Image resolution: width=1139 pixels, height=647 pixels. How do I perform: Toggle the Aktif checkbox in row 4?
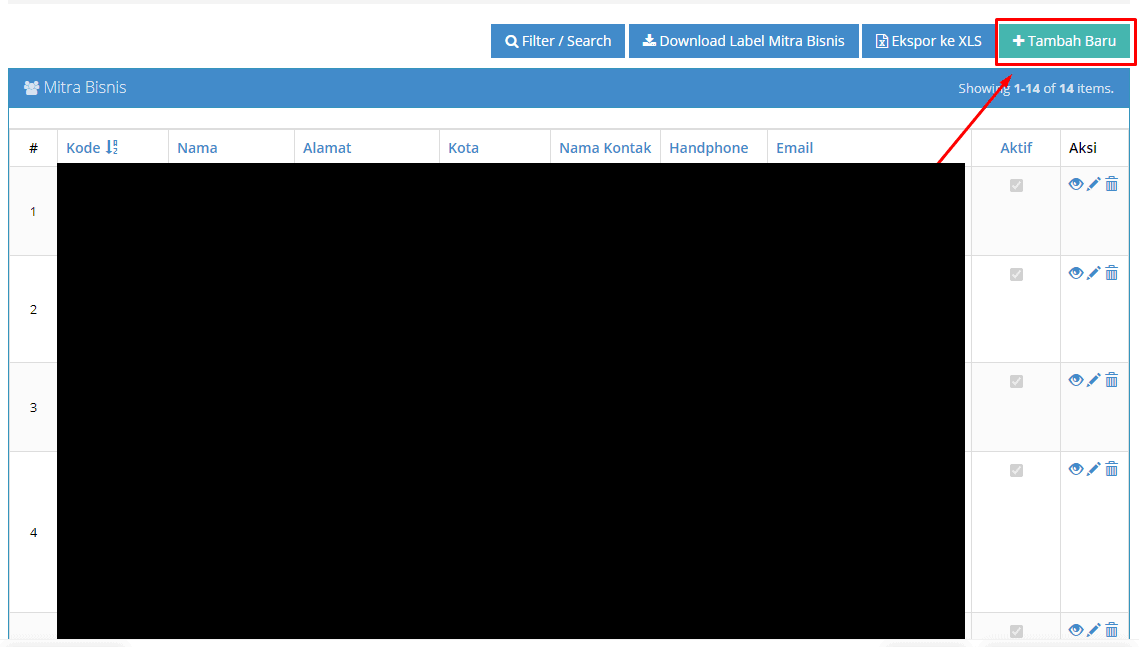click(x=1016, y=470)
